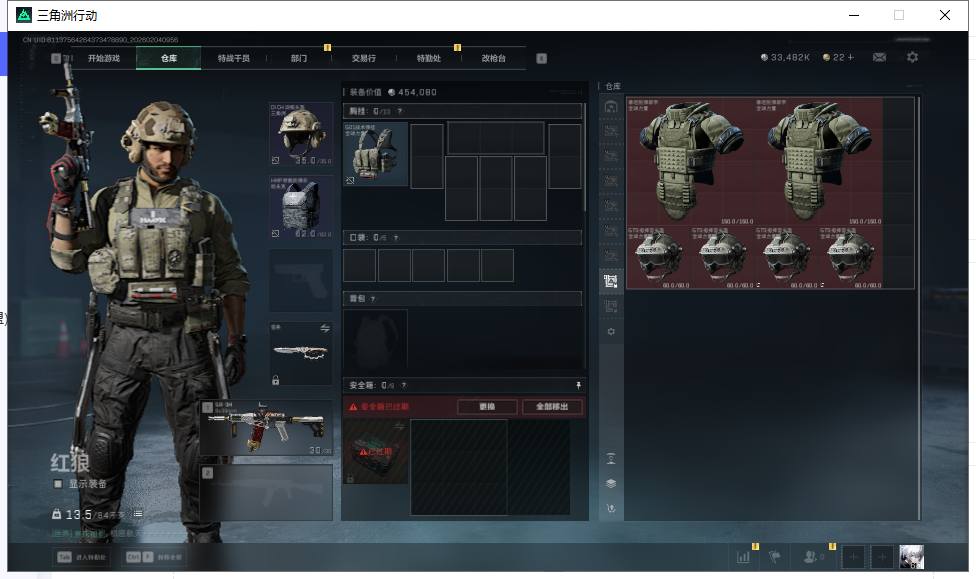
Task: Click the help icon beside 胸挂
Action: coord(400,111)
